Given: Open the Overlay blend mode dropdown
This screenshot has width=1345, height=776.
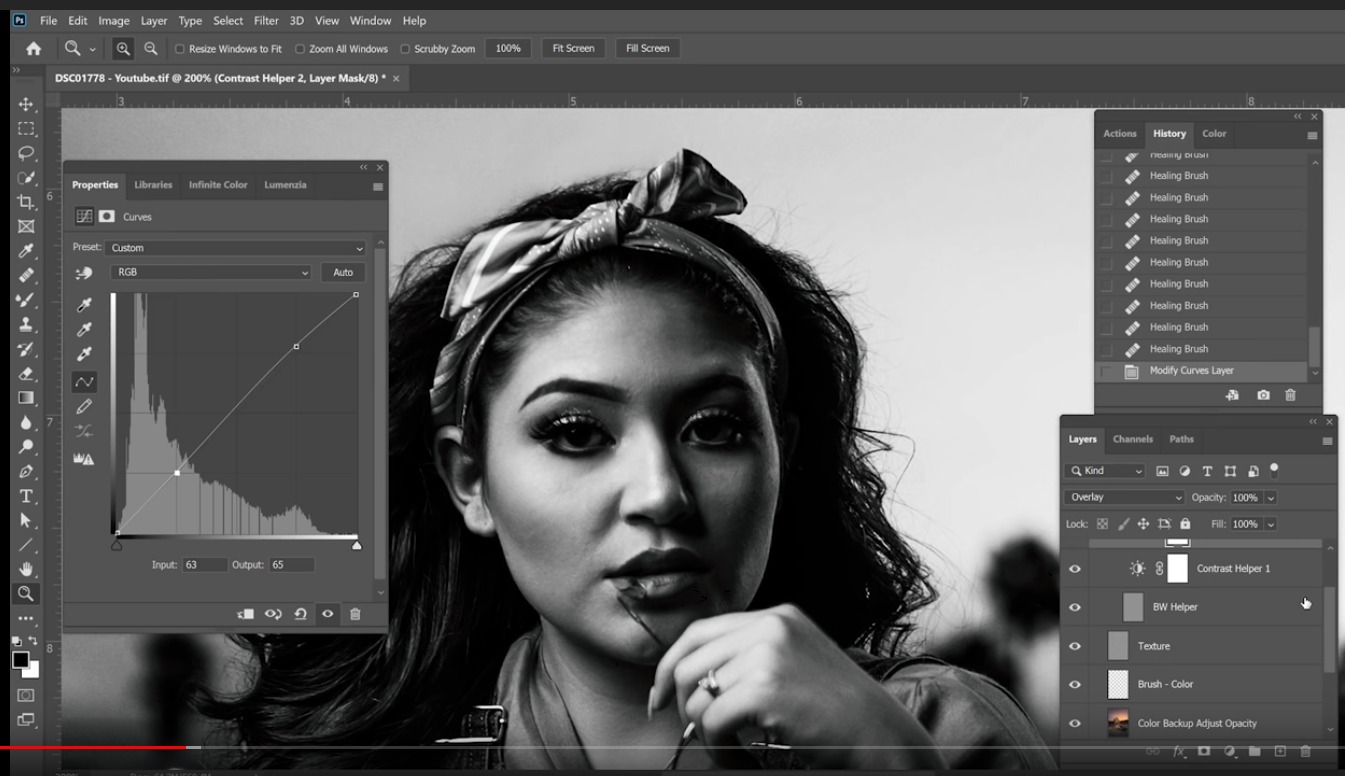Looking at the screenshot, I should click(1124, 497).
